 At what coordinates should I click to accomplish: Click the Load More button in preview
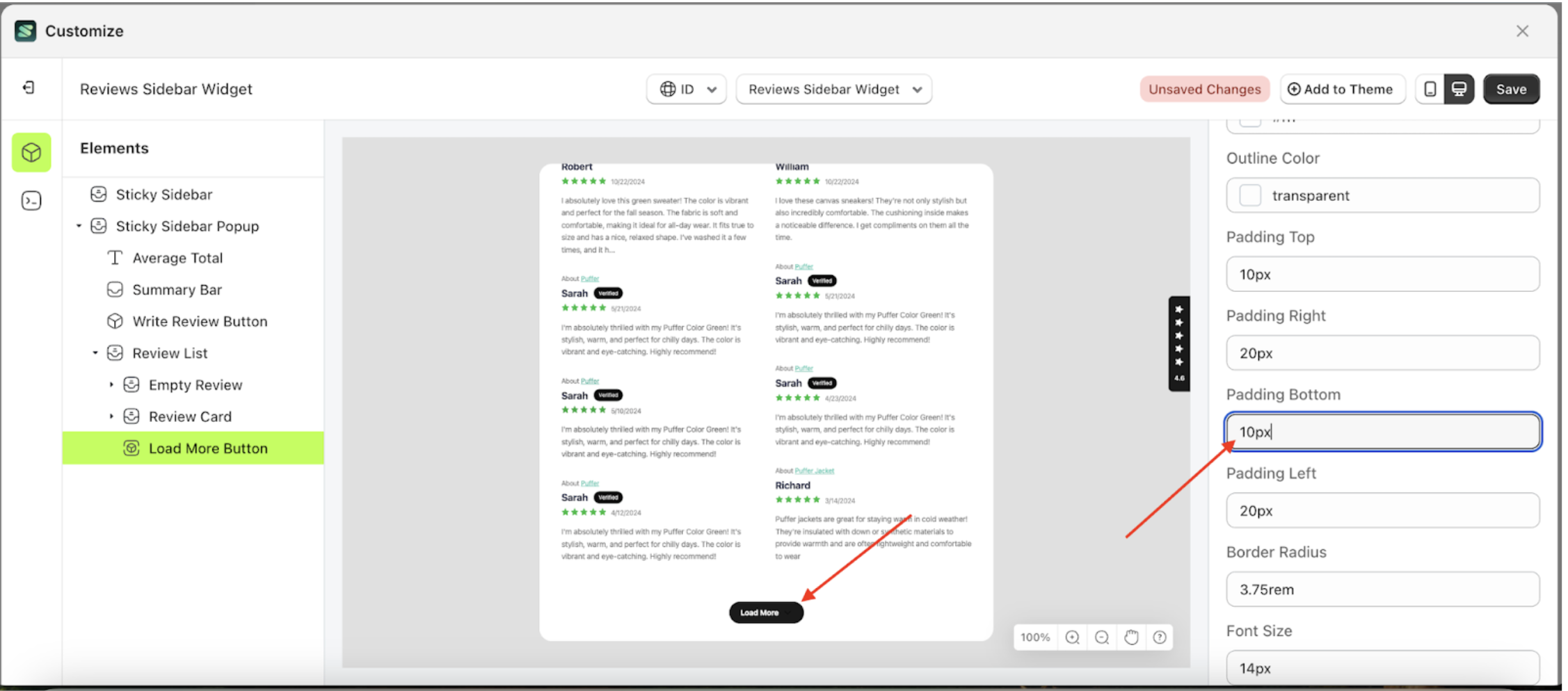click(x=765, y=612)
